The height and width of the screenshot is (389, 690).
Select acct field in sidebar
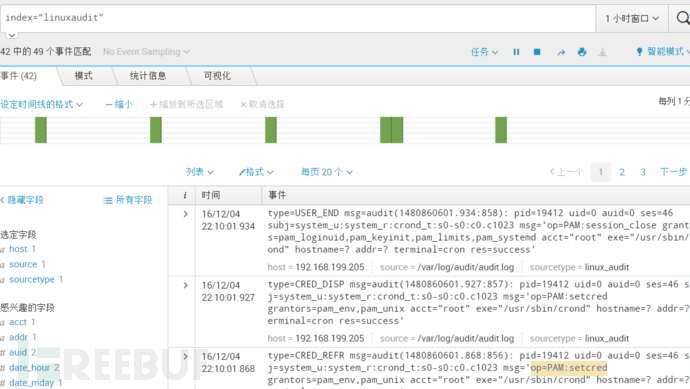(x=18, y=322)
